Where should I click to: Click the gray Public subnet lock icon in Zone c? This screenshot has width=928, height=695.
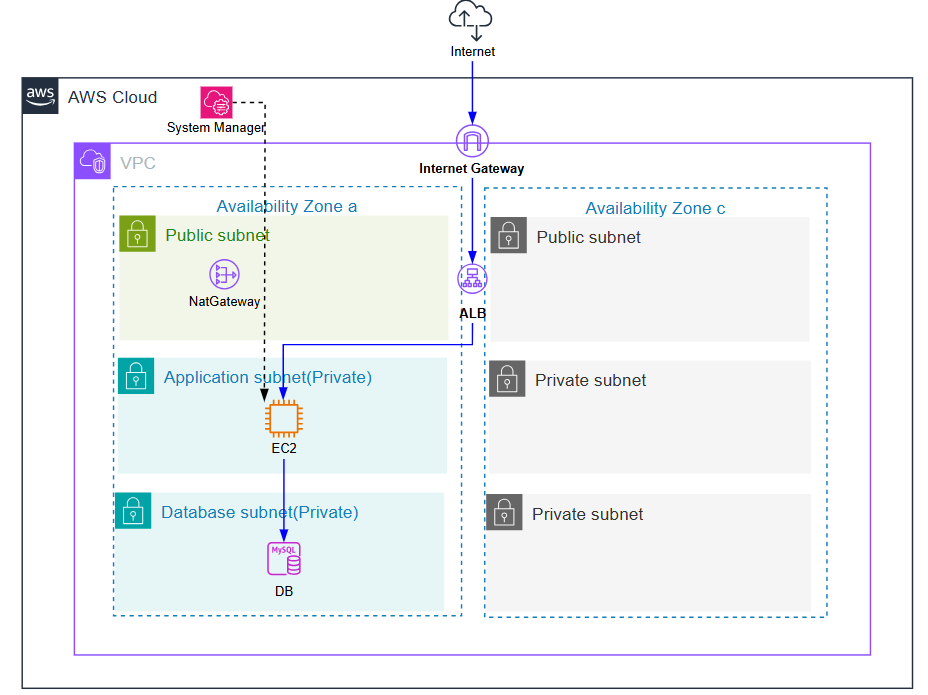508,236
